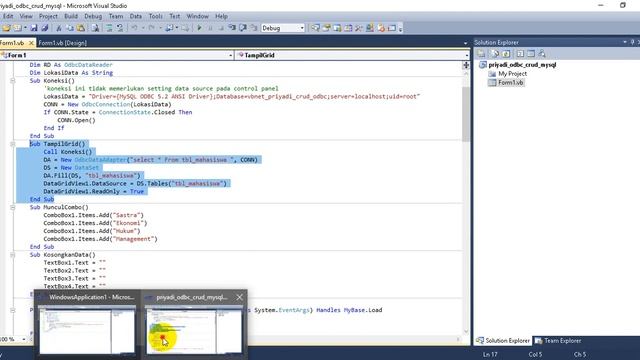
Task: Click the code editor vertical scrollbar thumb
Action: point(466,113)
